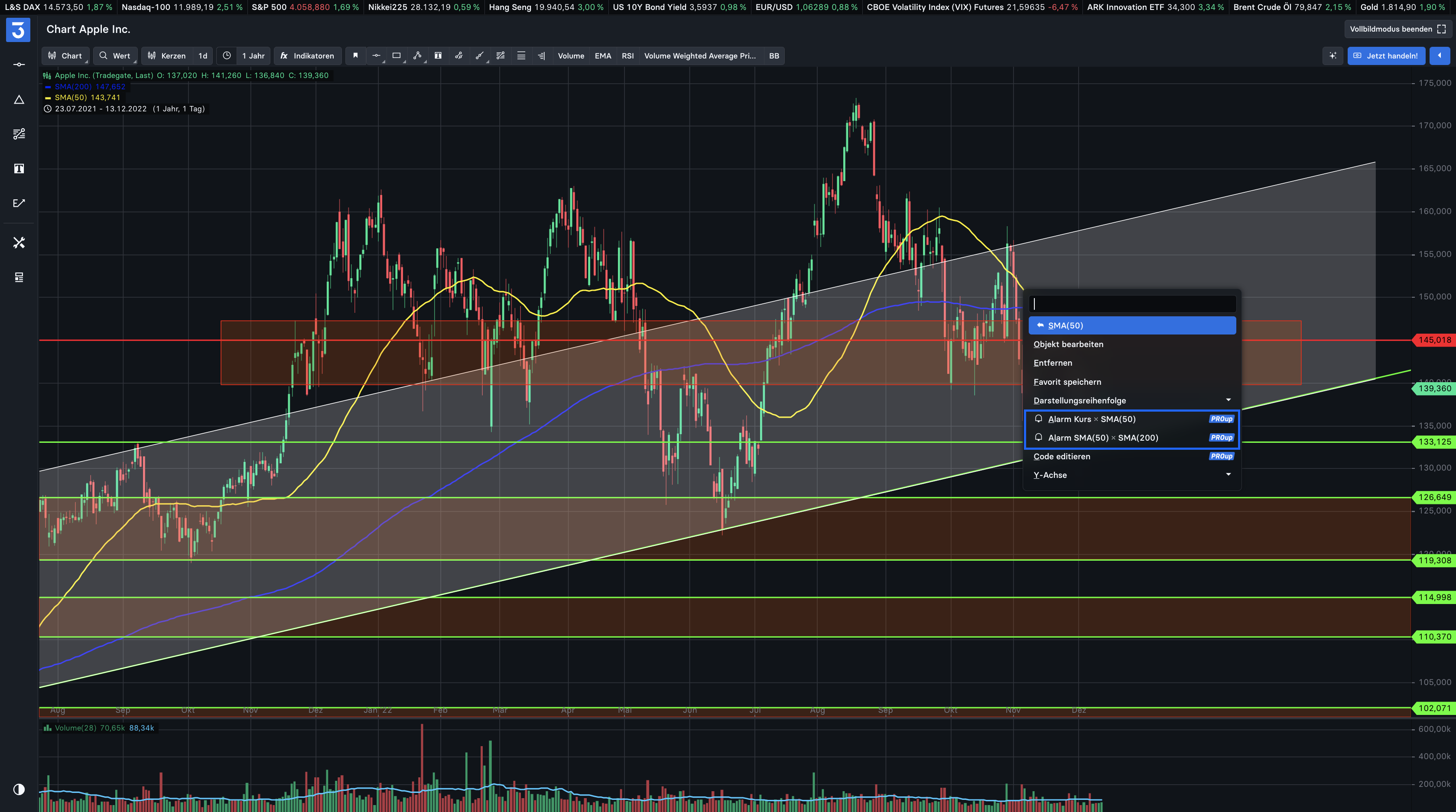Select the text tool in left sidebar
The height and width of the screenshot is (812, 1456).
tap(19, 169)
